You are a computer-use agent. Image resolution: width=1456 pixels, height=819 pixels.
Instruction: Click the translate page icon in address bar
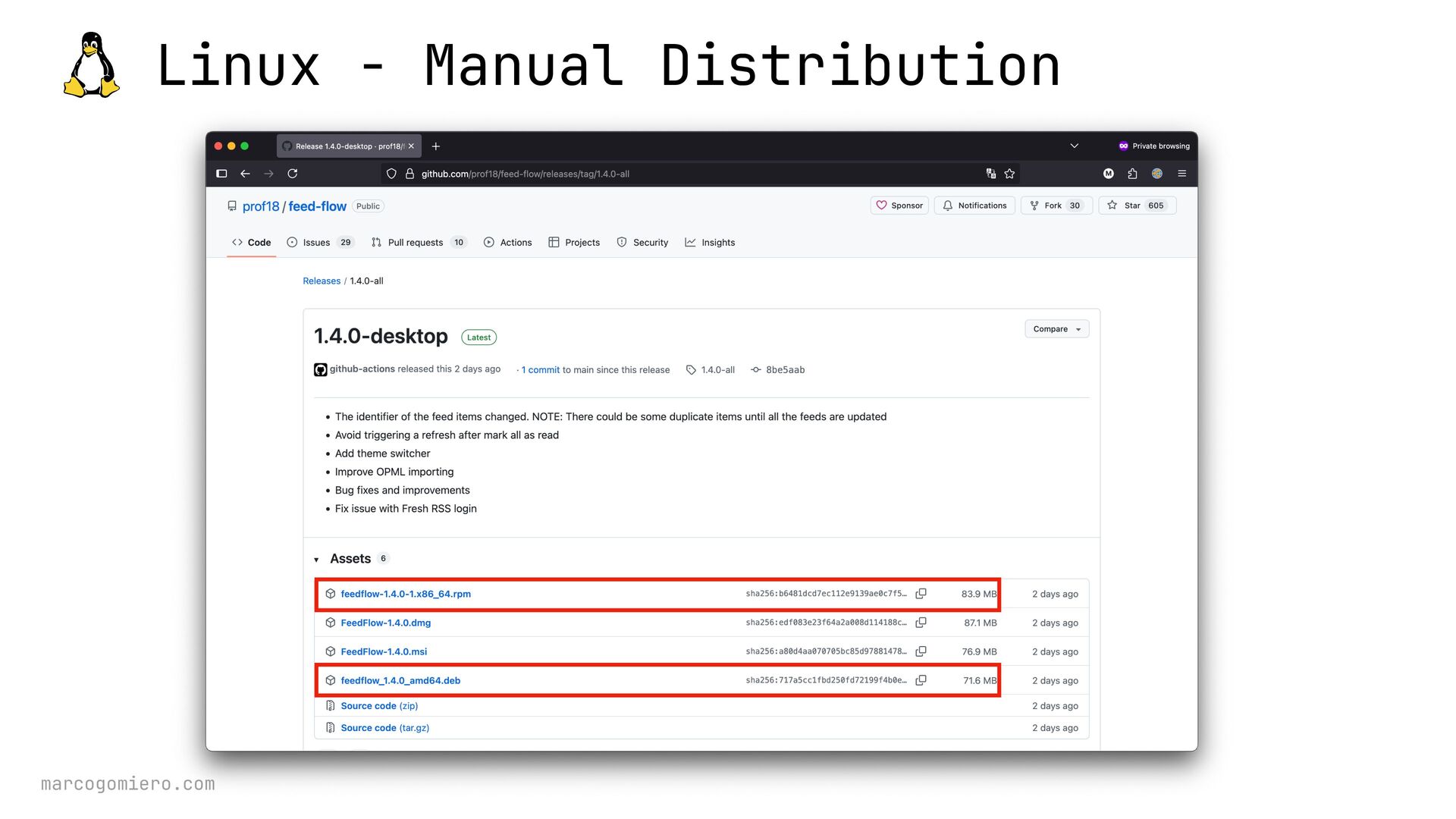(x=990, y=174)
